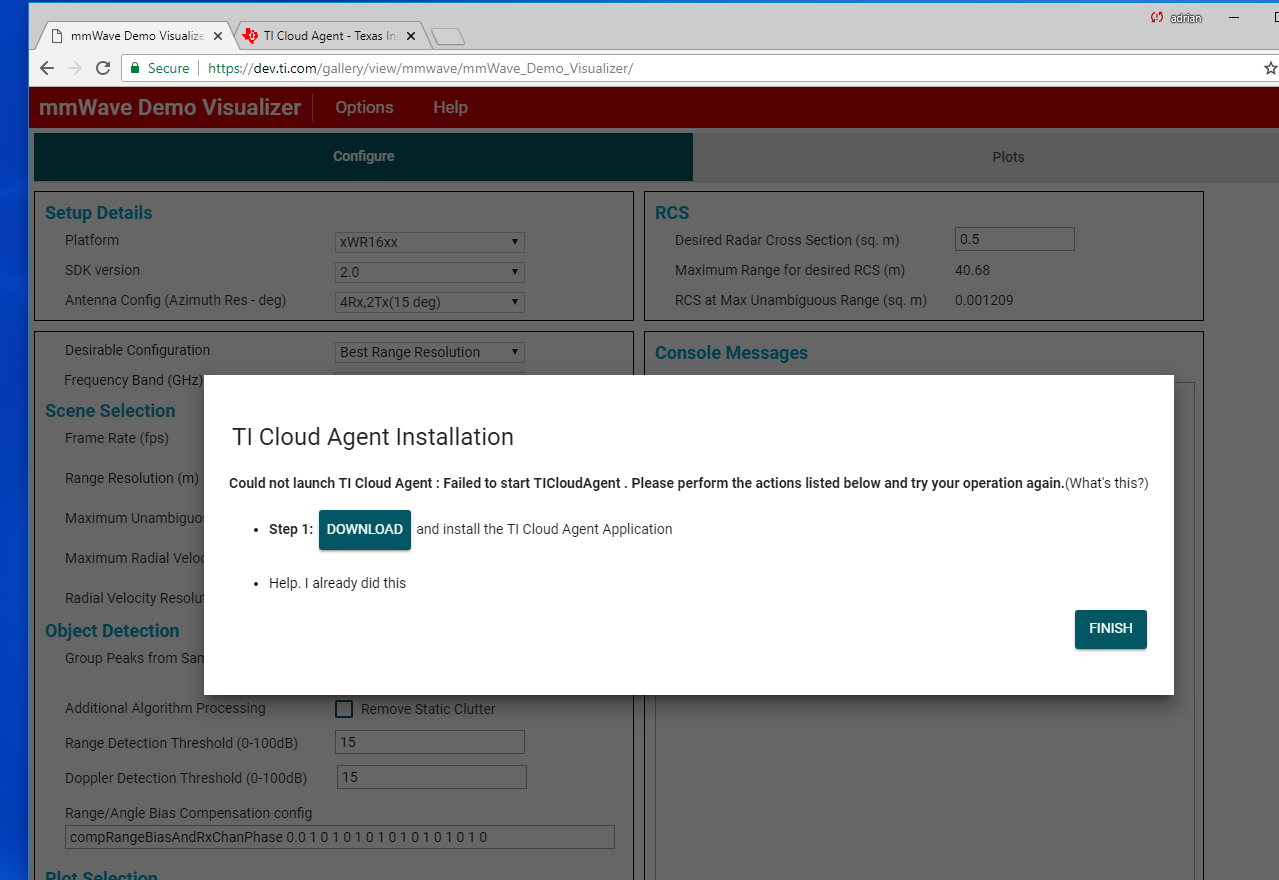Open the Antenna Config dropdown
Screen dimensions: 1279x880
(430, 302)
